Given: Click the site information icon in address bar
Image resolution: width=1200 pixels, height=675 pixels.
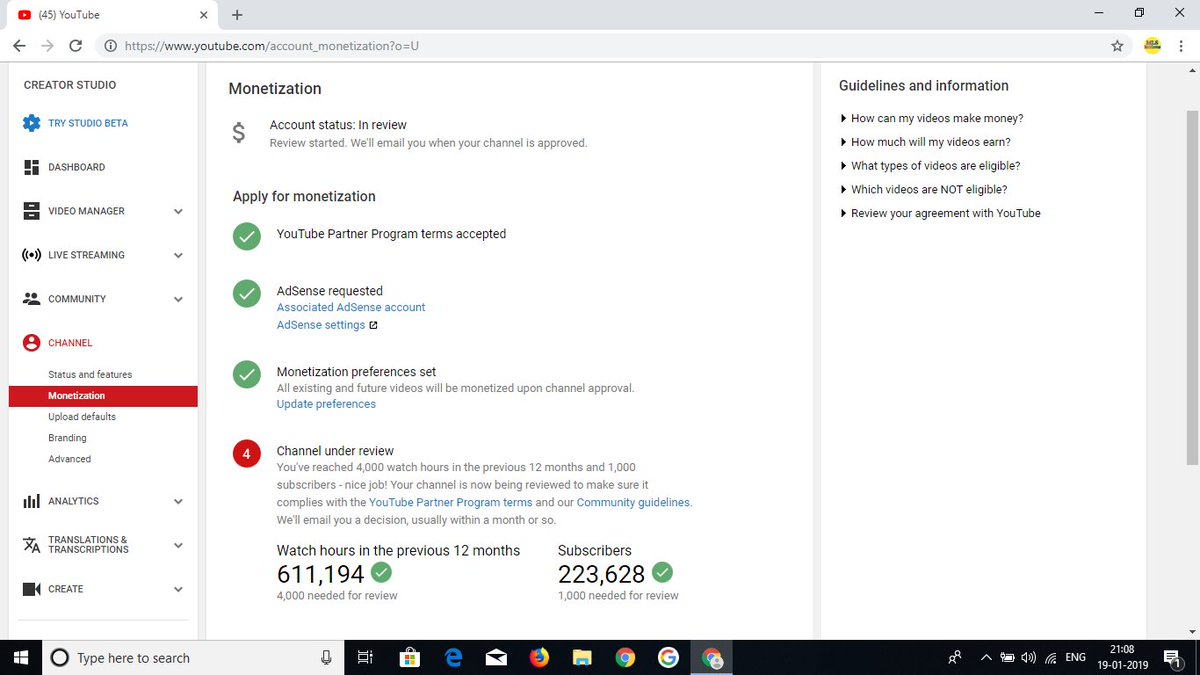Looking at the screenshot, I should tap(109, 46).
